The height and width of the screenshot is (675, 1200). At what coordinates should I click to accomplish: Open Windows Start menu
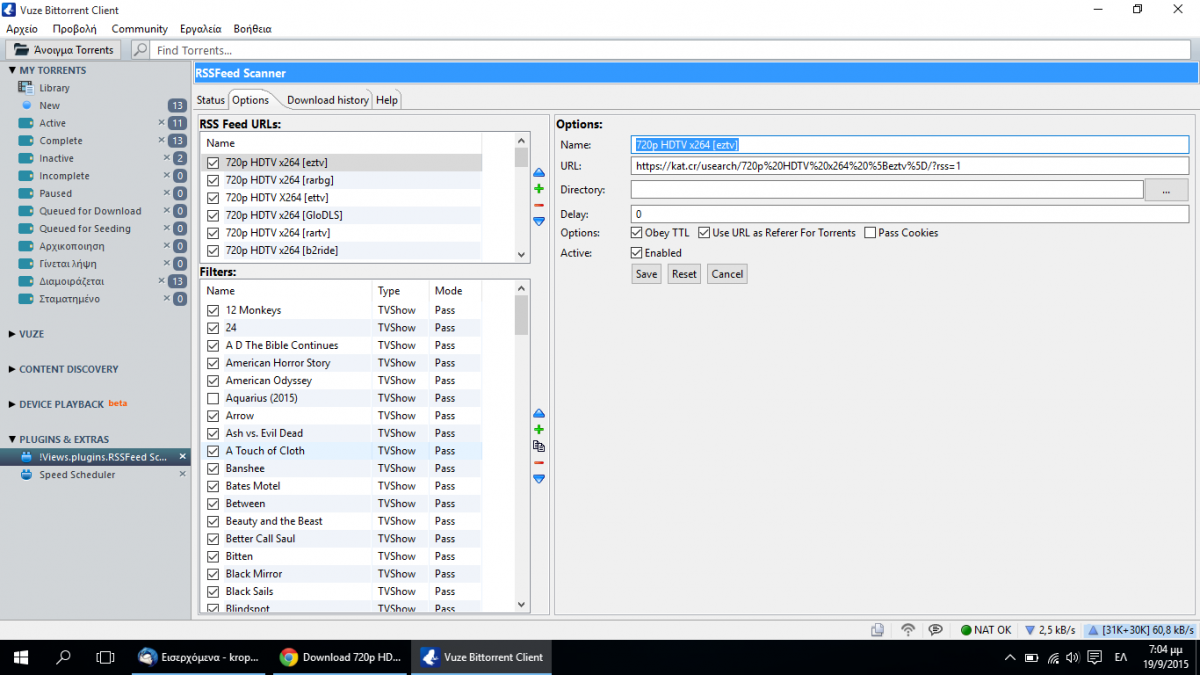click(x=22, y=657)
